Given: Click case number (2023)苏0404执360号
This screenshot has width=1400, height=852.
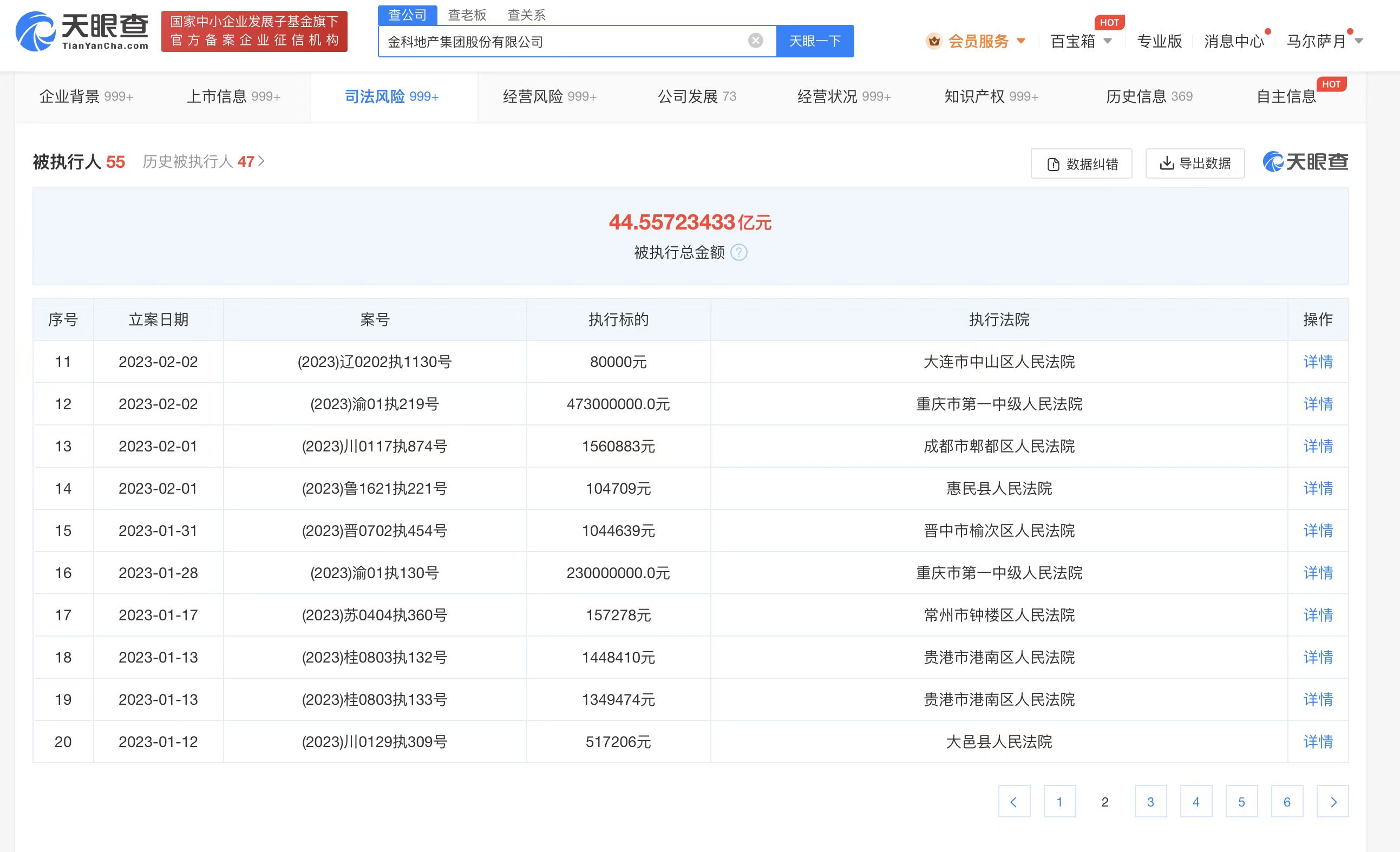Looking at the screenshot, I should coord(375,615).
